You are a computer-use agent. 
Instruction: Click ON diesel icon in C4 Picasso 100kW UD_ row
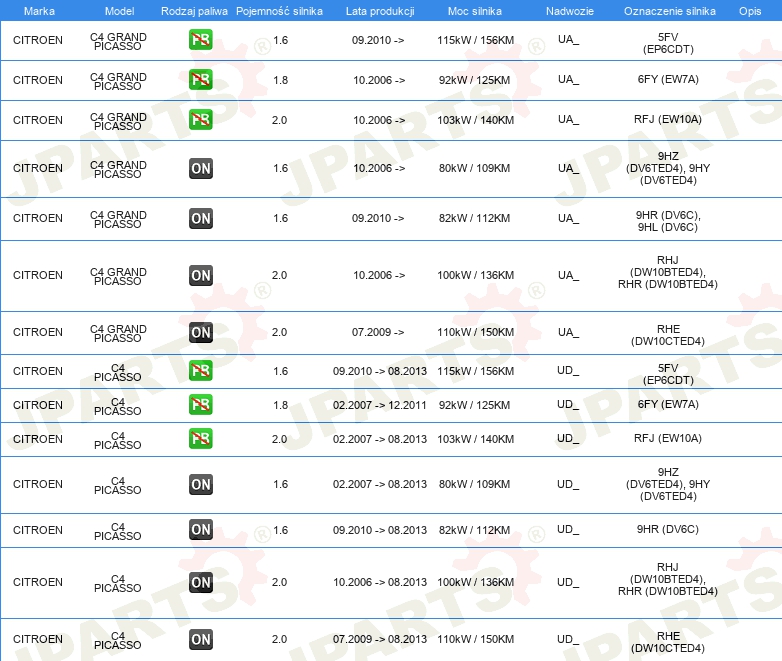(x=200, y=582)
